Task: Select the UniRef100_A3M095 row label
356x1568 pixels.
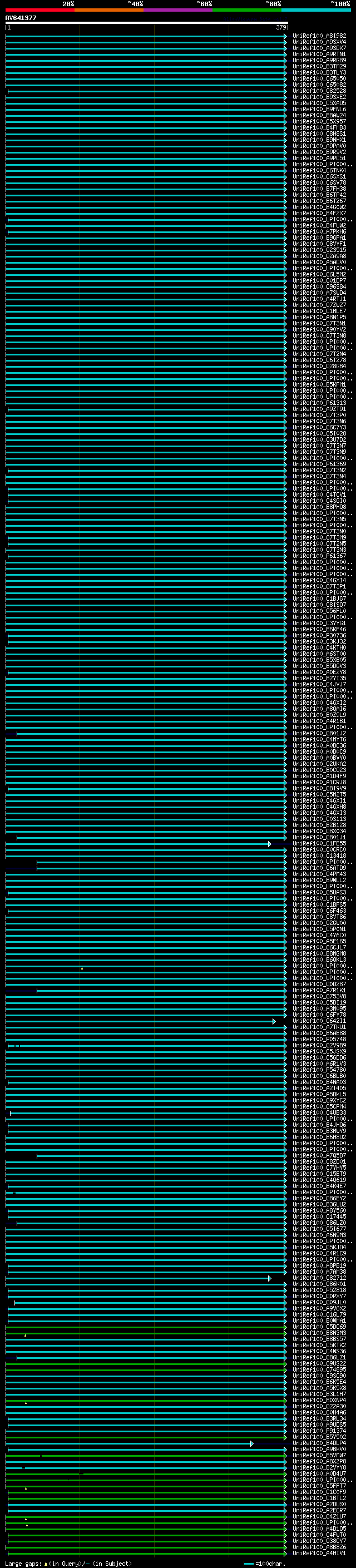Action: (x=319, y=1008)
